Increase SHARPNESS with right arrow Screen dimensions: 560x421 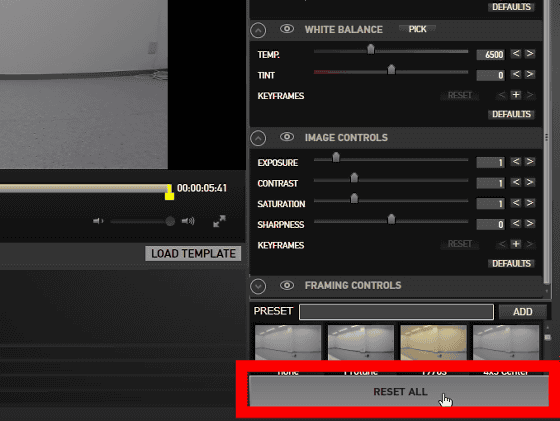pos(530,224)
